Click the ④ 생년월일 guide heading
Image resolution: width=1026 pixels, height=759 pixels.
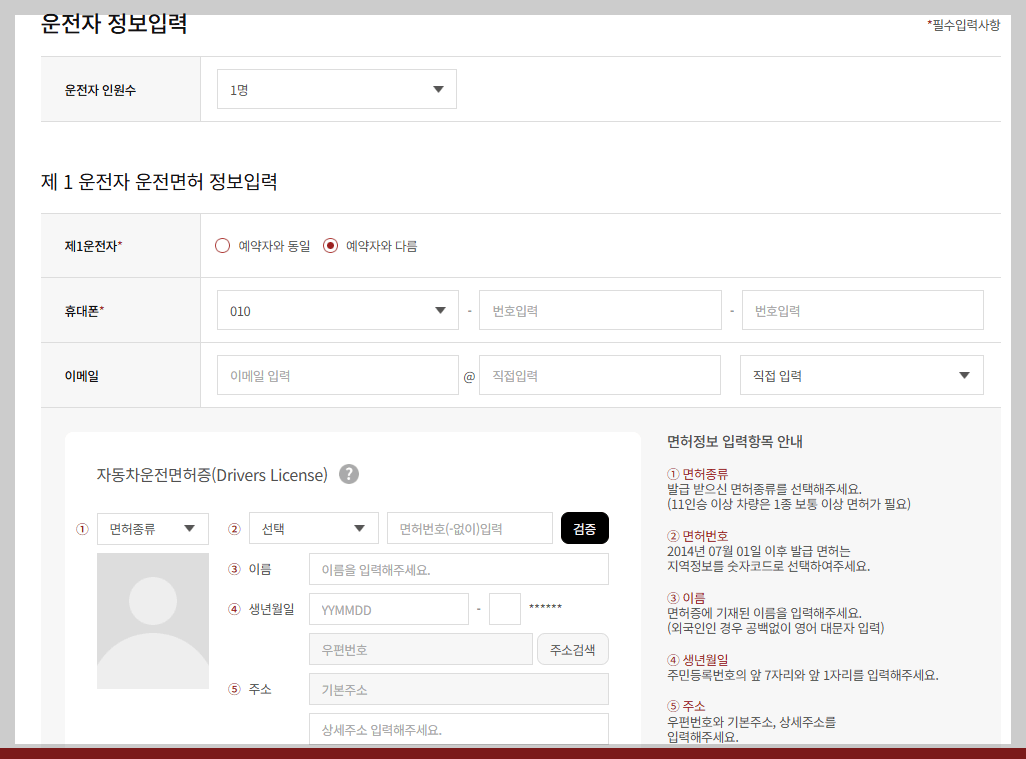(698, 660)
